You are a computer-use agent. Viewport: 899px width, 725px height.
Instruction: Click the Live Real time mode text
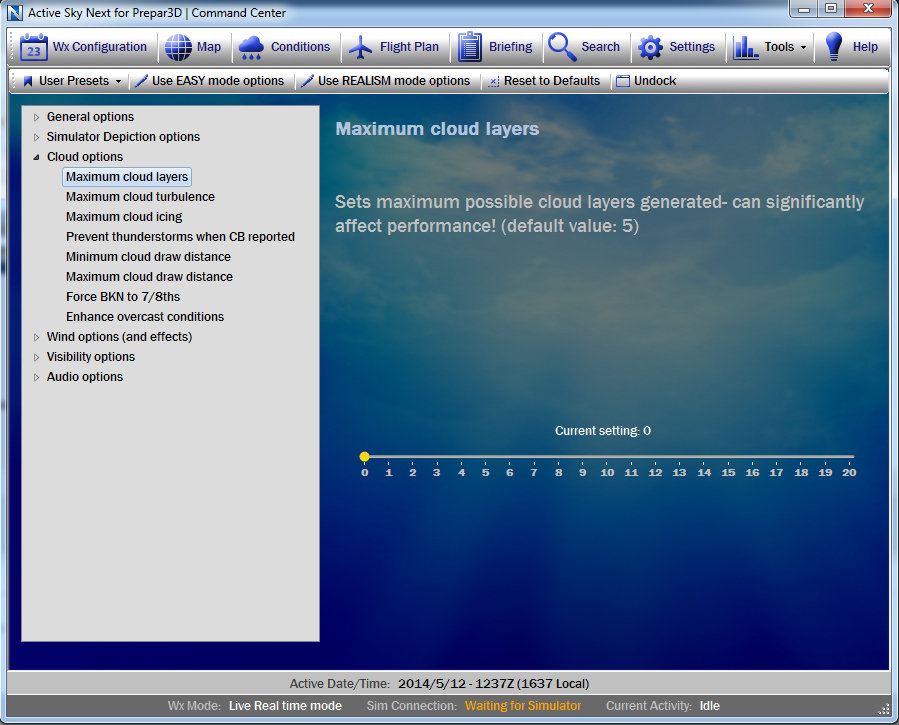(x=285, y=706)
